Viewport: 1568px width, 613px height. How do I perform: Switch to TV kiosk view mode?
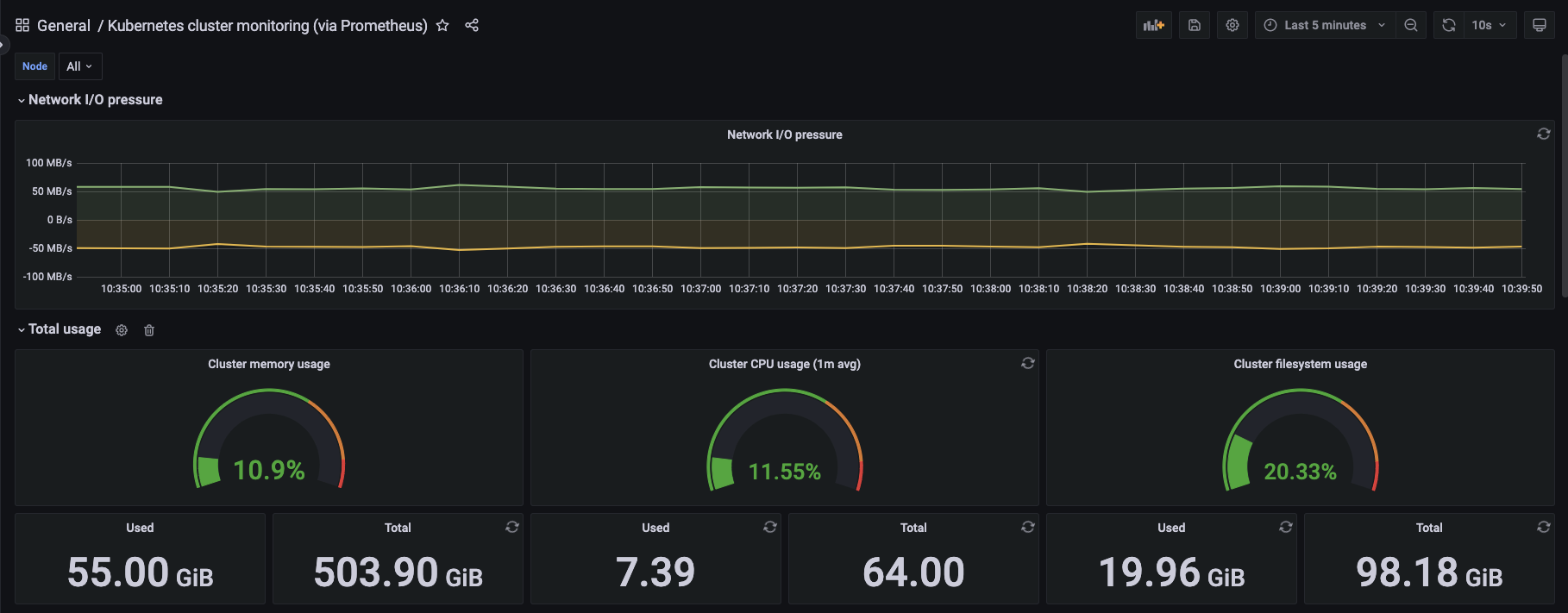click(x=1539, y=25)
